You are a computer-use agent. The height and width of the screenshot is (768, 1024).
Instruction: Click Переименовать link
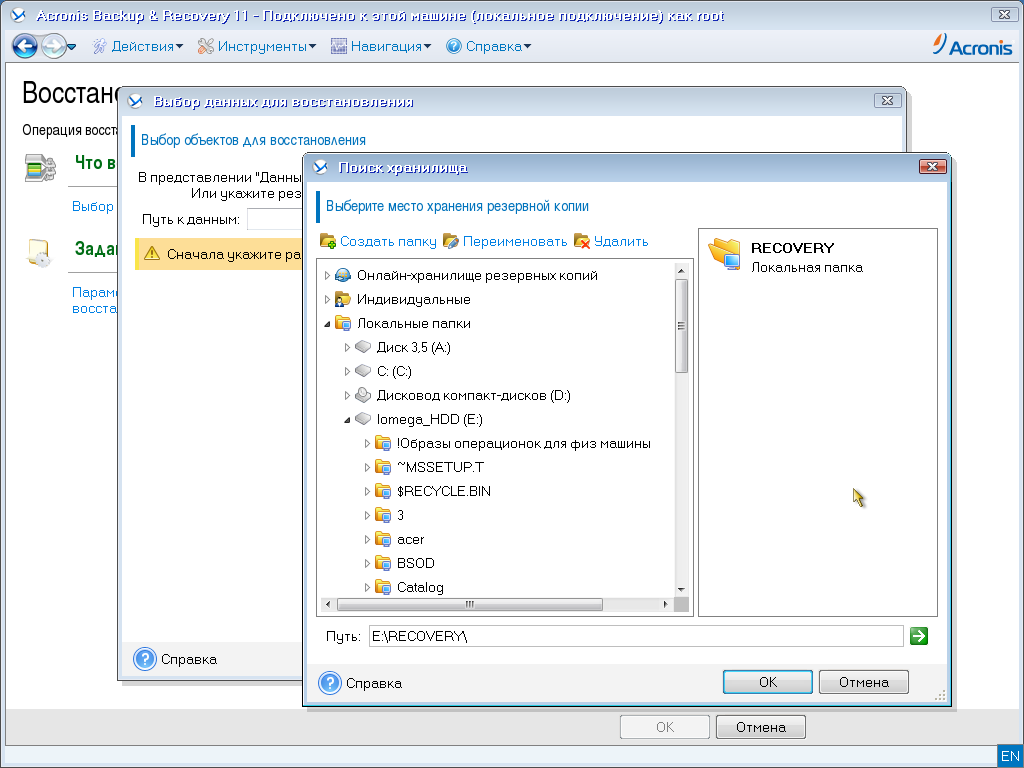515,242
